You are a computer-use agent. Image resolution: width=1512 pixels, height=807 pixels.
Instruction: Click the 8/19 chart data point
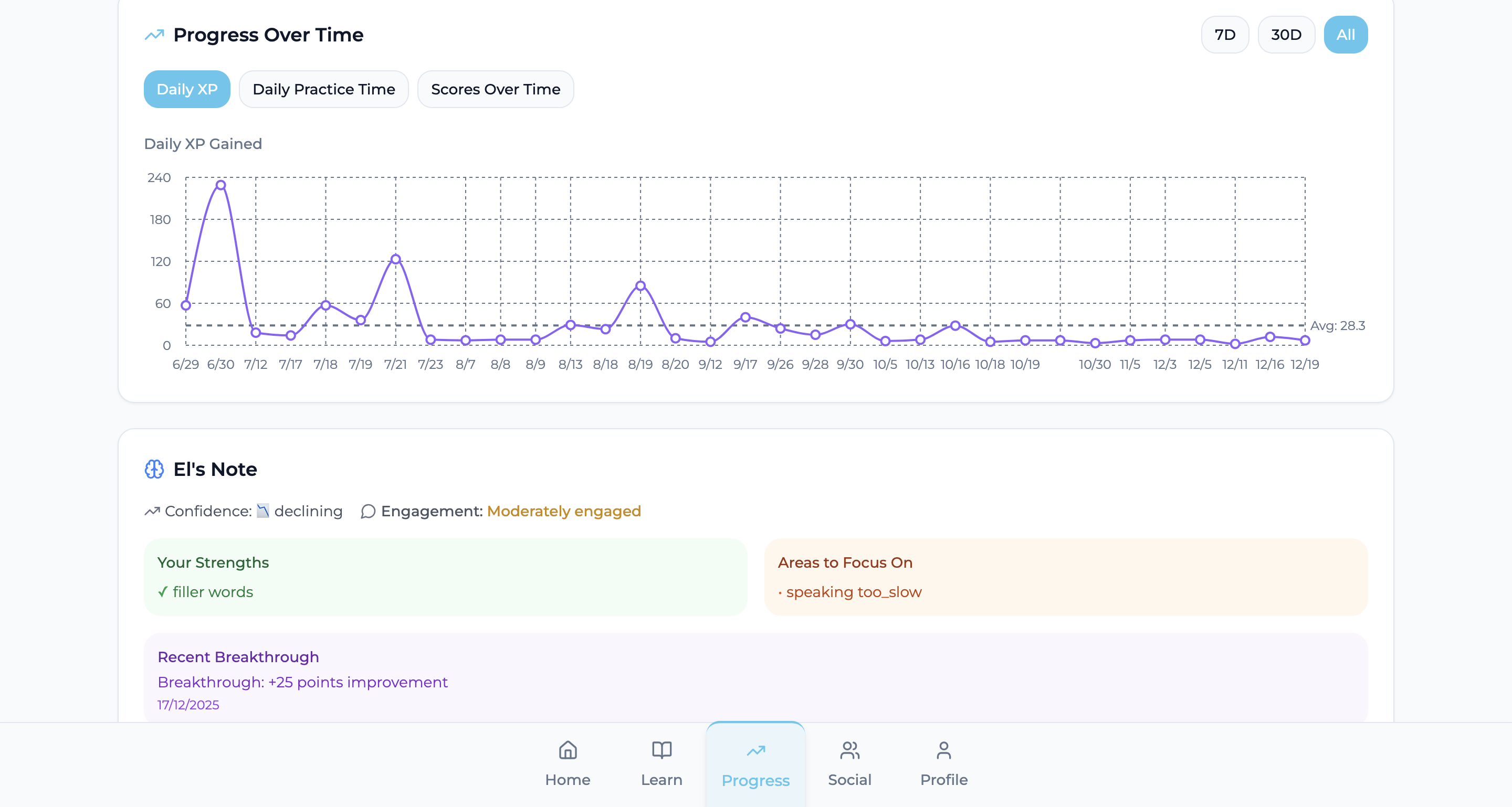(640, 286)
